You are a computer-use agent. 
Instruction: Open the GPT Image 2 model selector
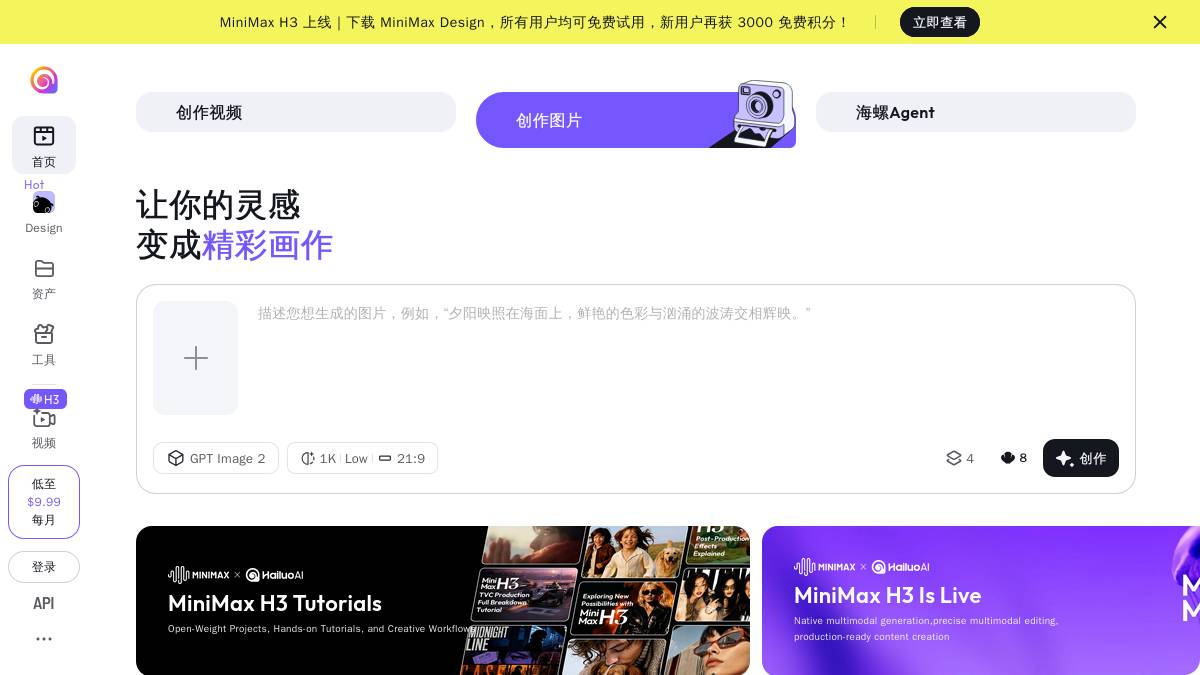tap(216, 458)
